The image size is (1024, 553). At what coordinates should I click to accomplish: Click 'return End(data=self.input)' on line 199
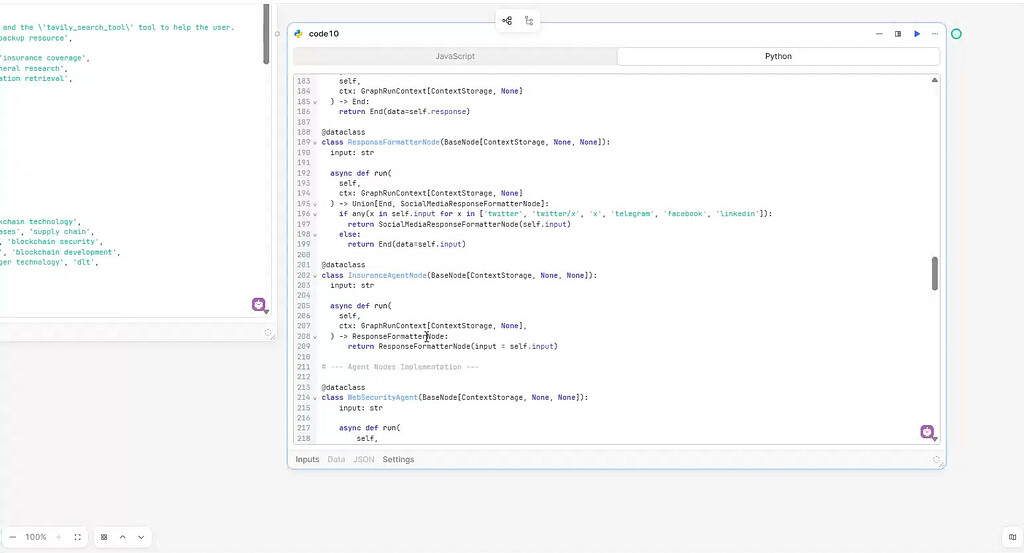point(406,244)
